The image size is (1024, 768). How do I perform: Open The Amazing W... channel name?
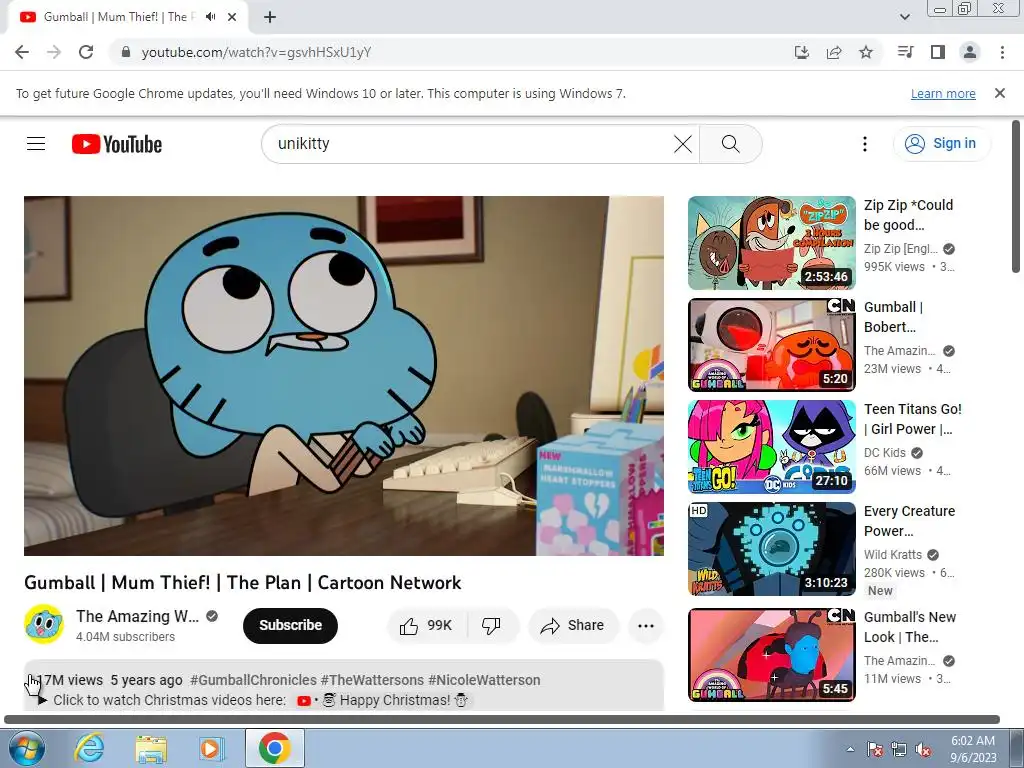[137, 616]
